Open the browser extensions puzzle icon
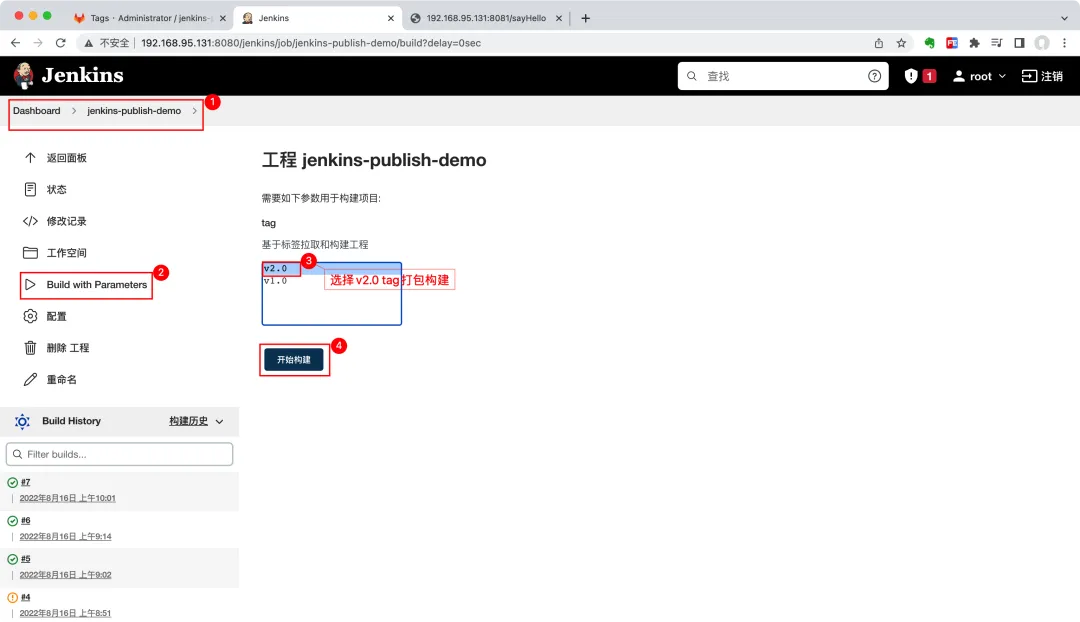The image size is (1080, 622). click(974, 43)
